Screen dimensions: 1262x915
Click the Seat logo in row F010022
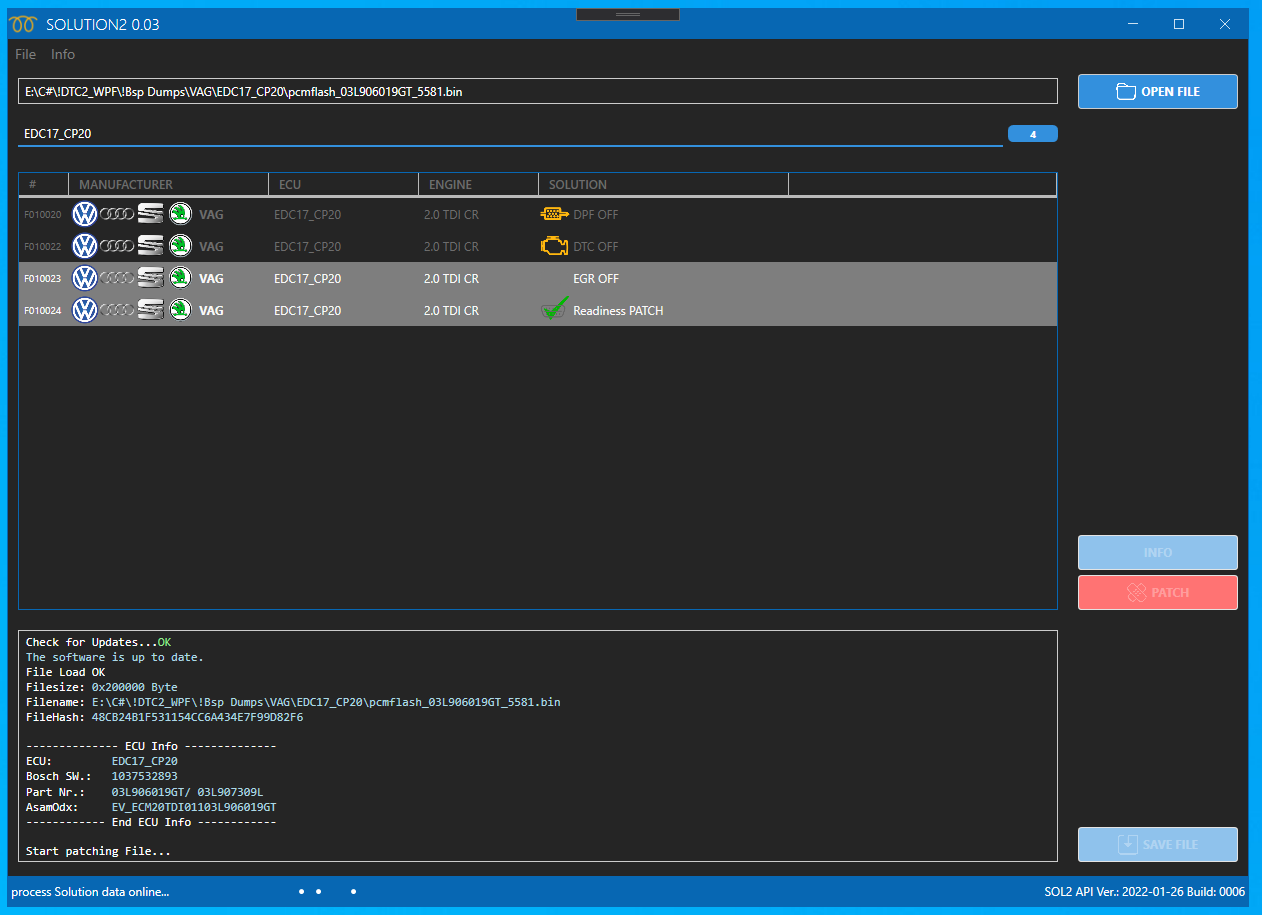(150, 246)
